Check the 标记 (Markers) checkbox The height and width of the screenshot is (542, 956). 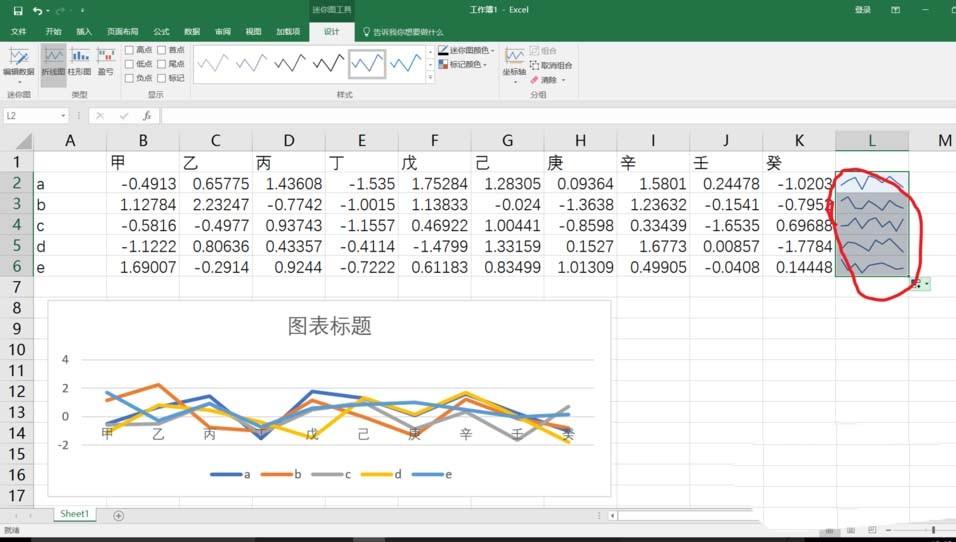162,78
